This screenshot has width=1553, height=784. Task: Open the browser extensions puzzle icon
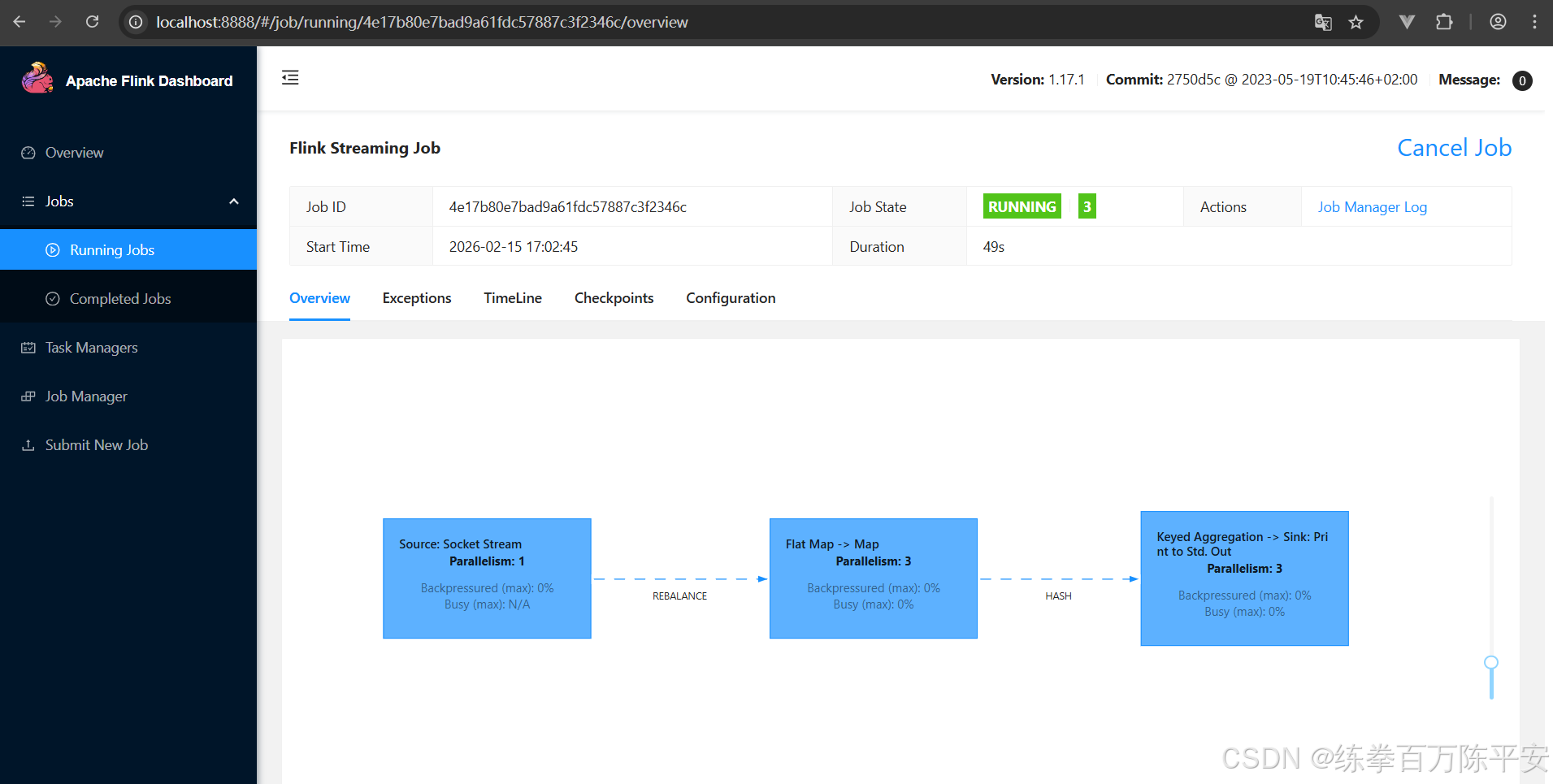pos(1444,22)
